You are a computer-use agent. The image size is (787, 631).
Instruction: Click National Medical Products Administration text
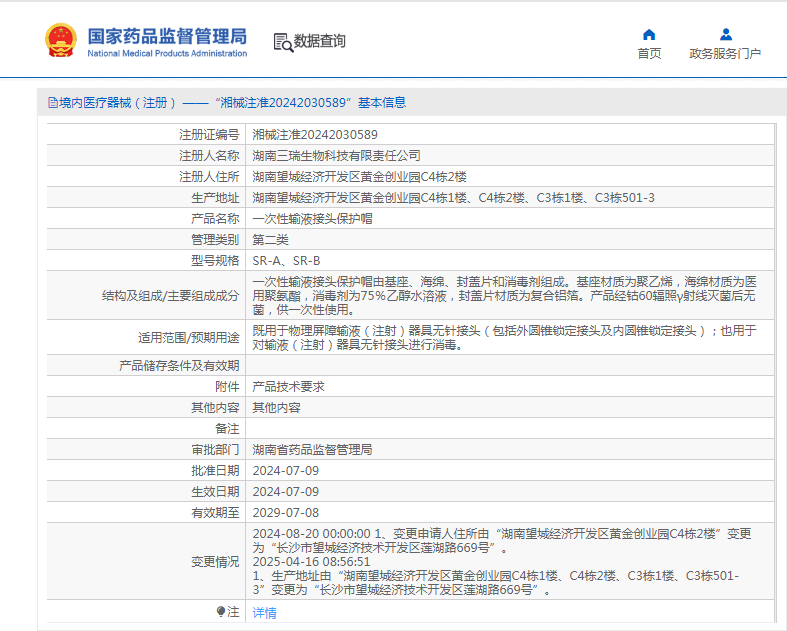167,53
